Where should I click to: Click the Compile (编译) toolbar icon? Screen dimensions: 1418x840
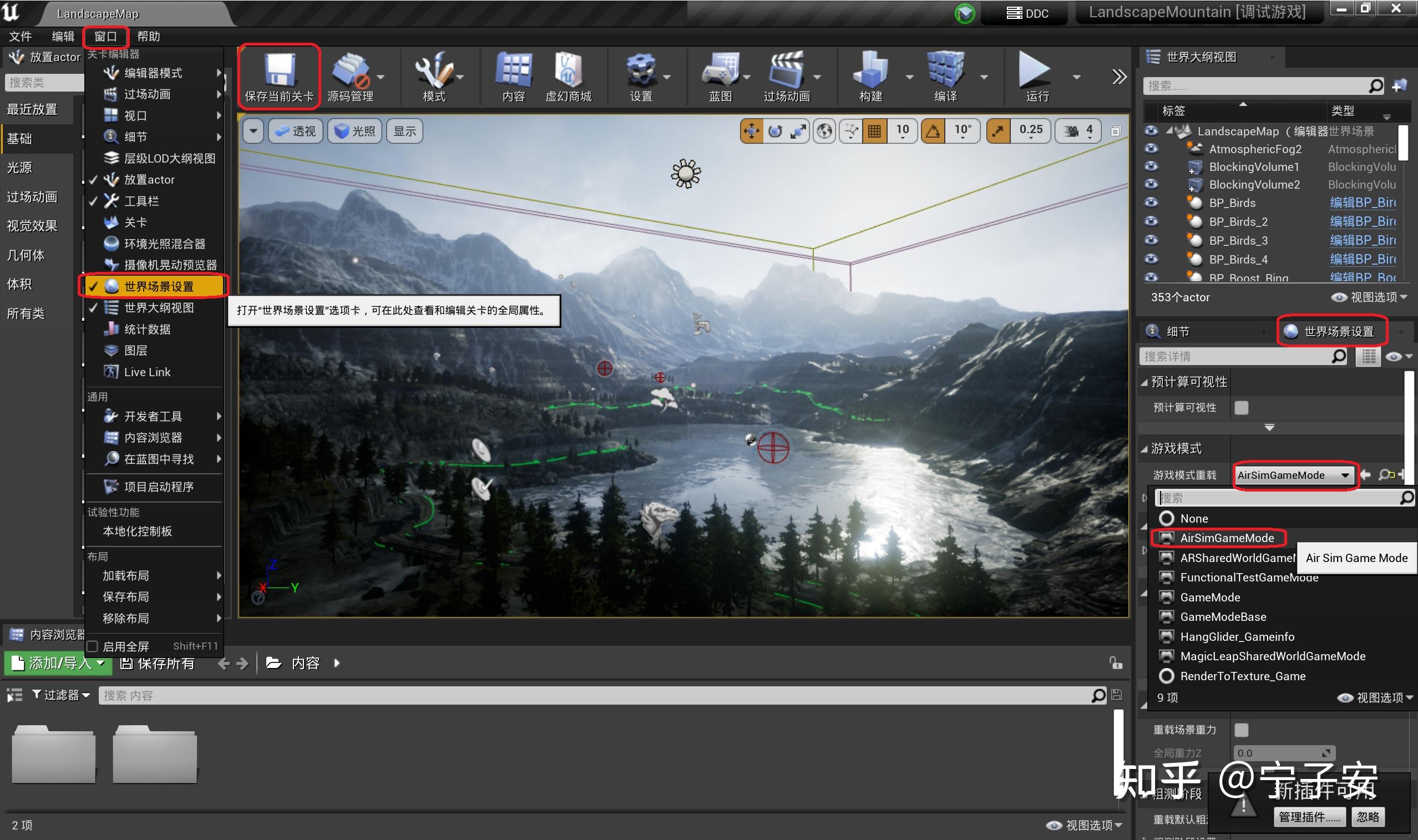click(x=945, y=72)
